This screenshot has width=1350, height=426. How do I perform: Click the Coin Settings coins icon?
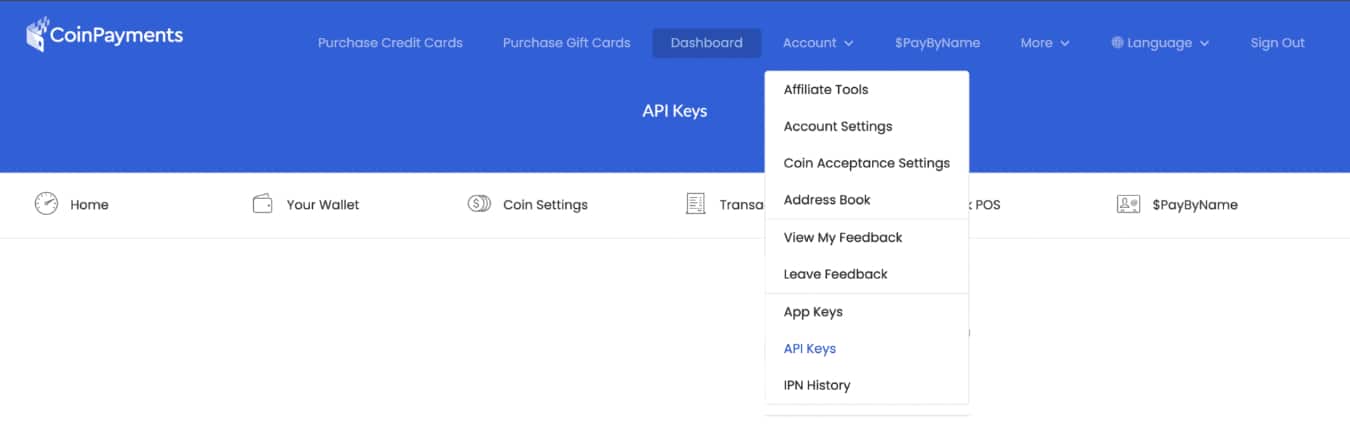(479, 204)
